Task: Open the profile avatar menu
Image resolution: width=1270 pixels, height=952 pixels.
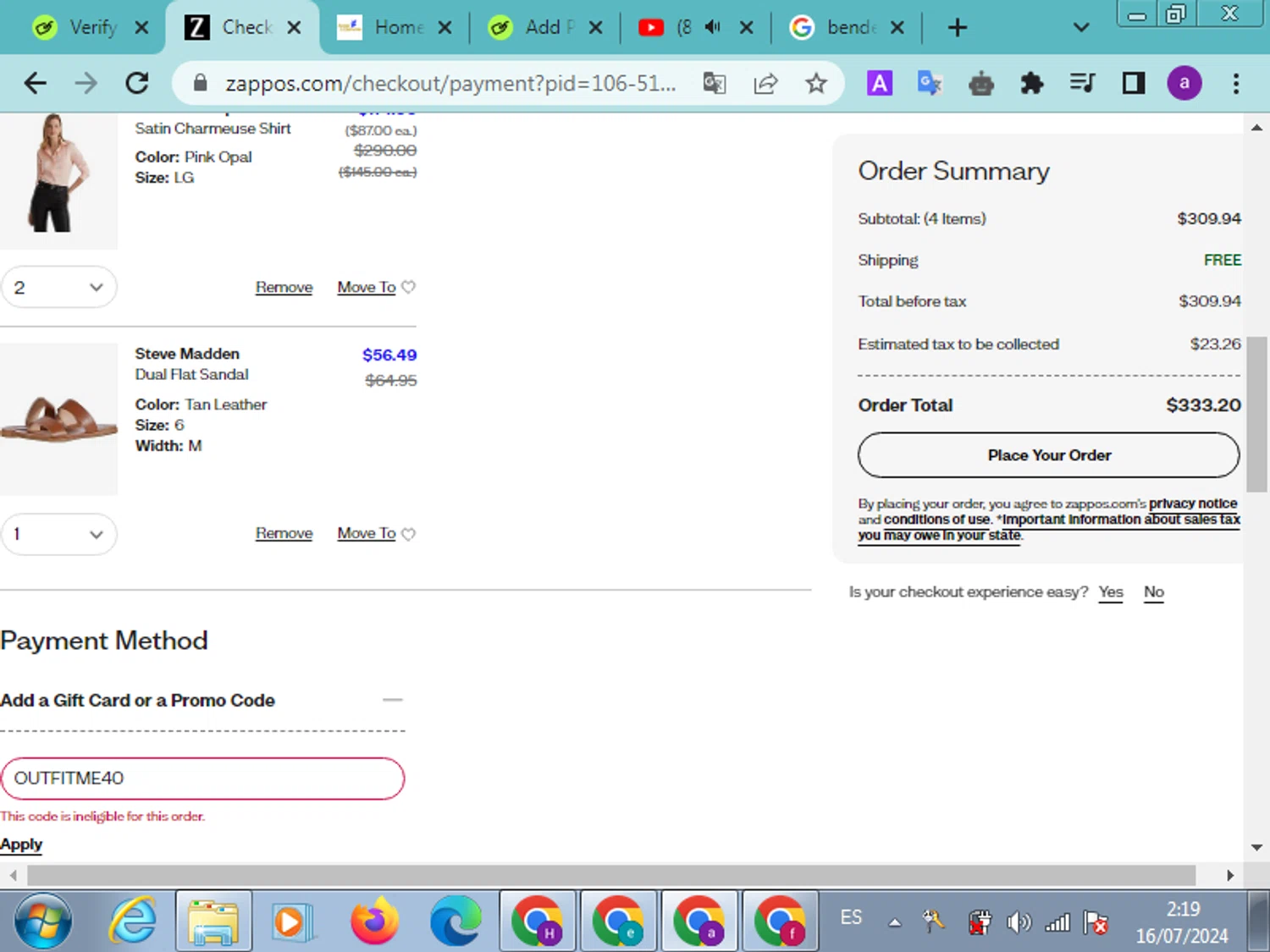Action: point(1184,83)
